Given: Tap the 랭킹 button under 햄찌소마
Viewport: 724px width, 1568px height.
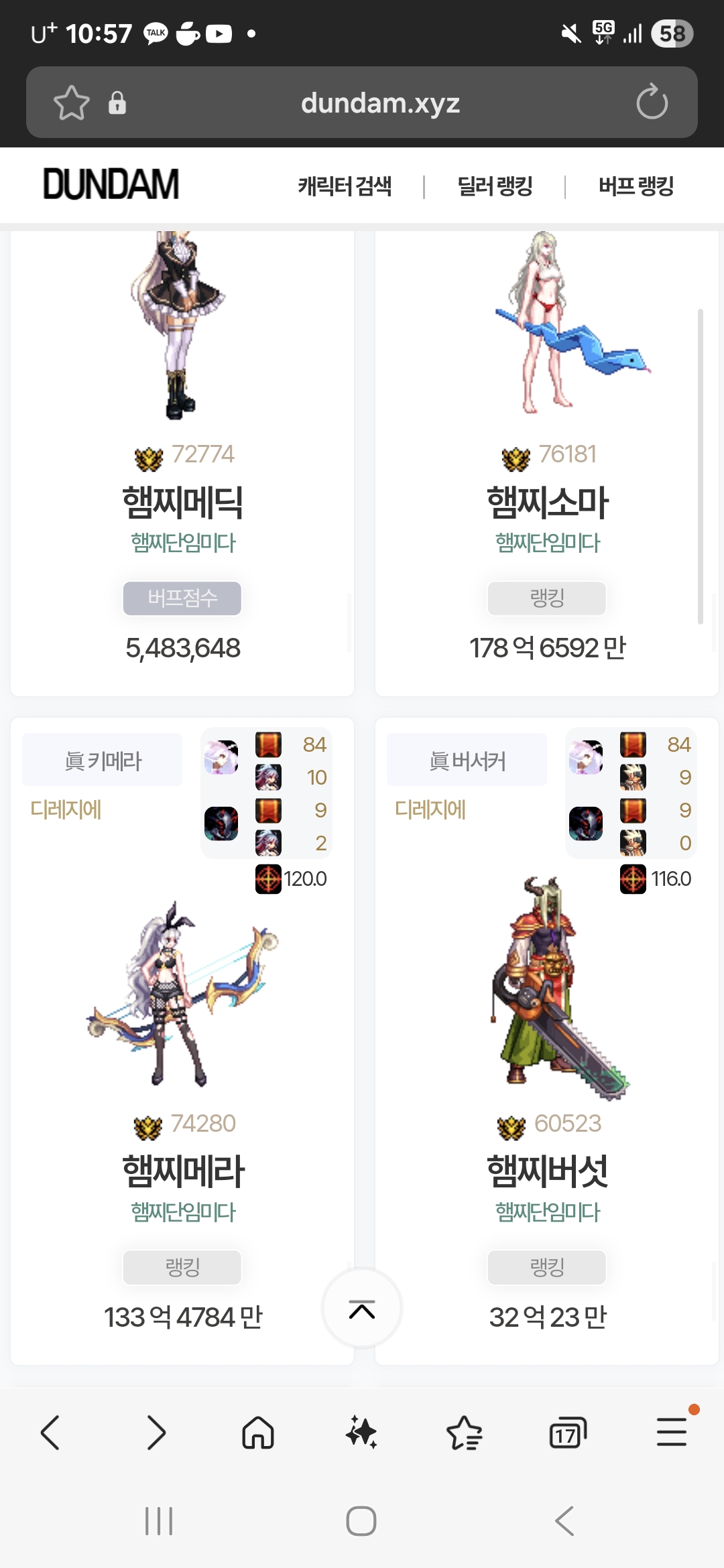Looking at the screenshot, I should [x=547, y=598].
